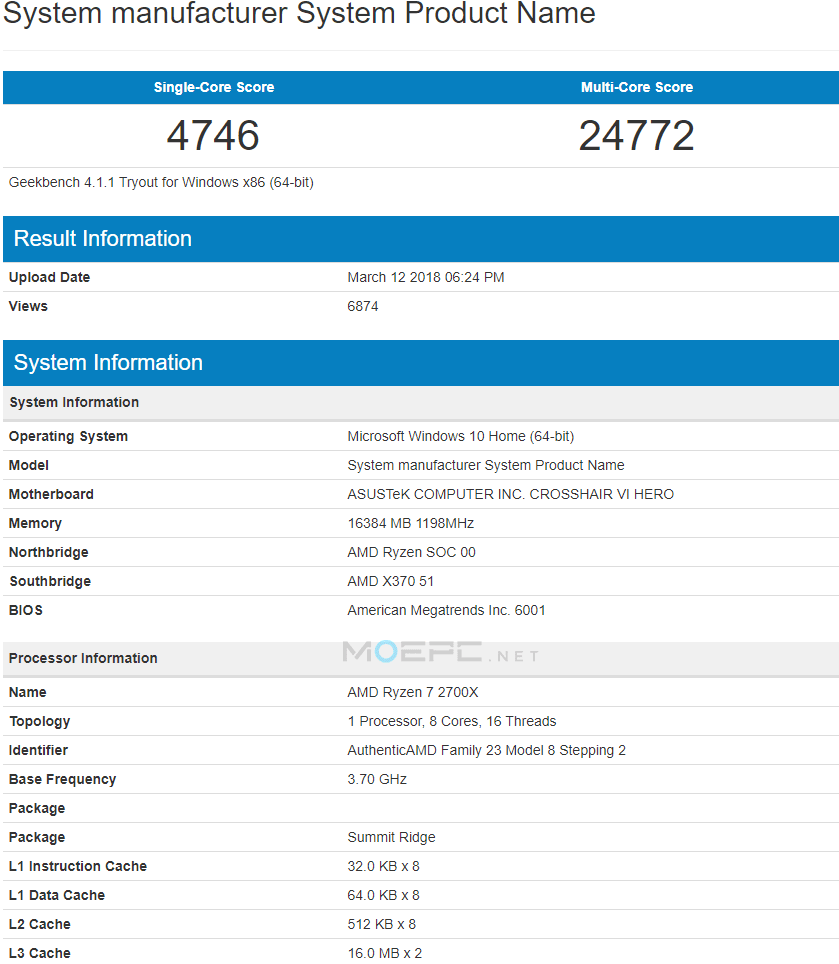
Task: Click the Model row's value text
Action: [486, 465]
